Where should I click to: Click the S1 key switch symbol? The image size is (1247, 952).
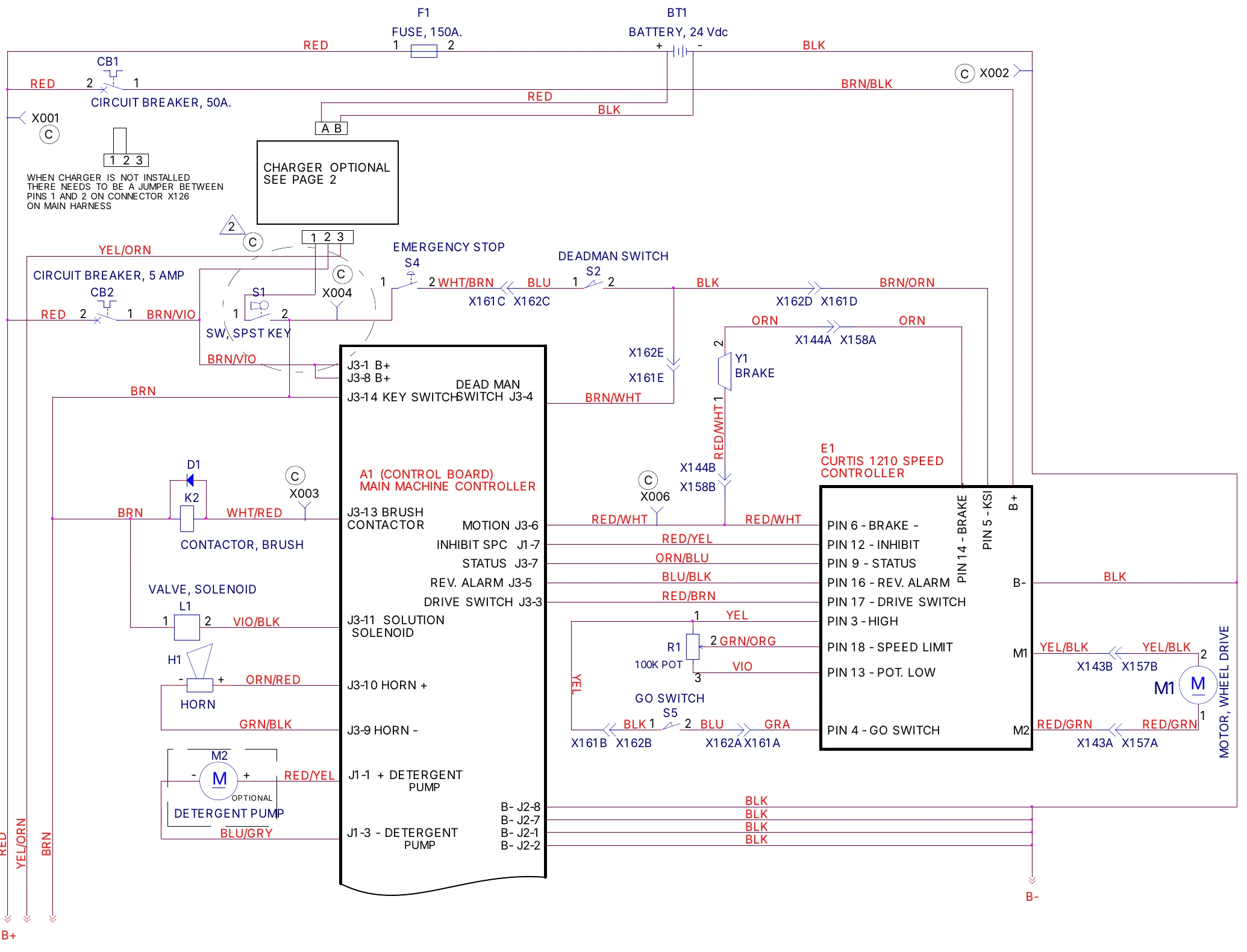coord(260,310)
